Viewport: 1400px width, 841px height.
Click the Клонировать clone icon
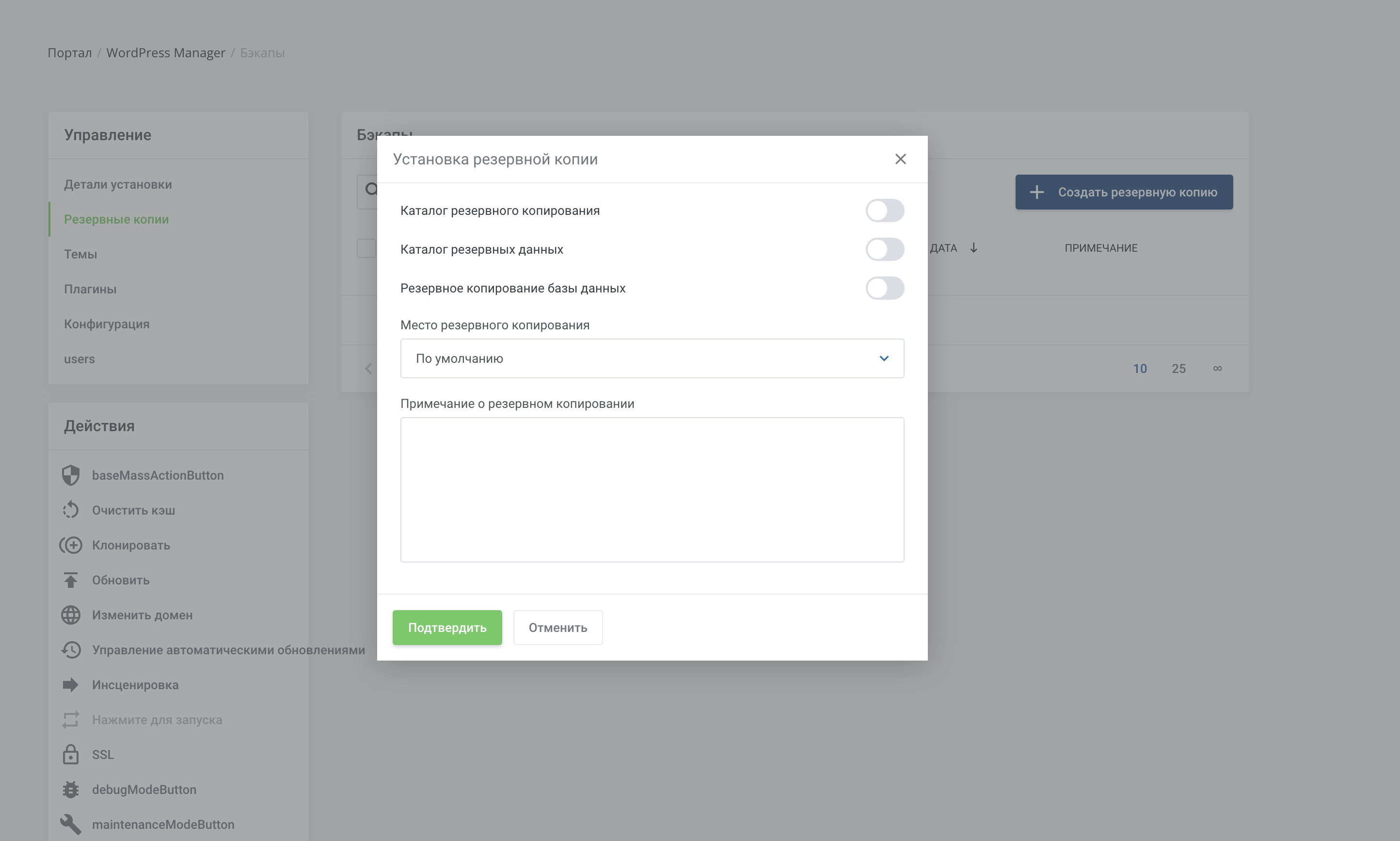(71, 545)
